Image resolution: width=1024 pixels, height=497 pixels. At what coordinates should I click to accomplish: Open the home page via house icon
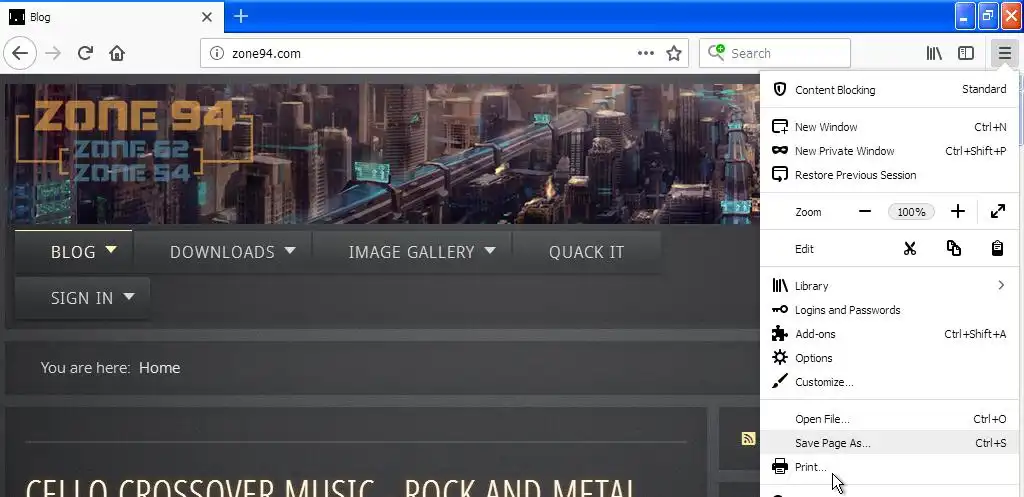click(x=117, y=53)
